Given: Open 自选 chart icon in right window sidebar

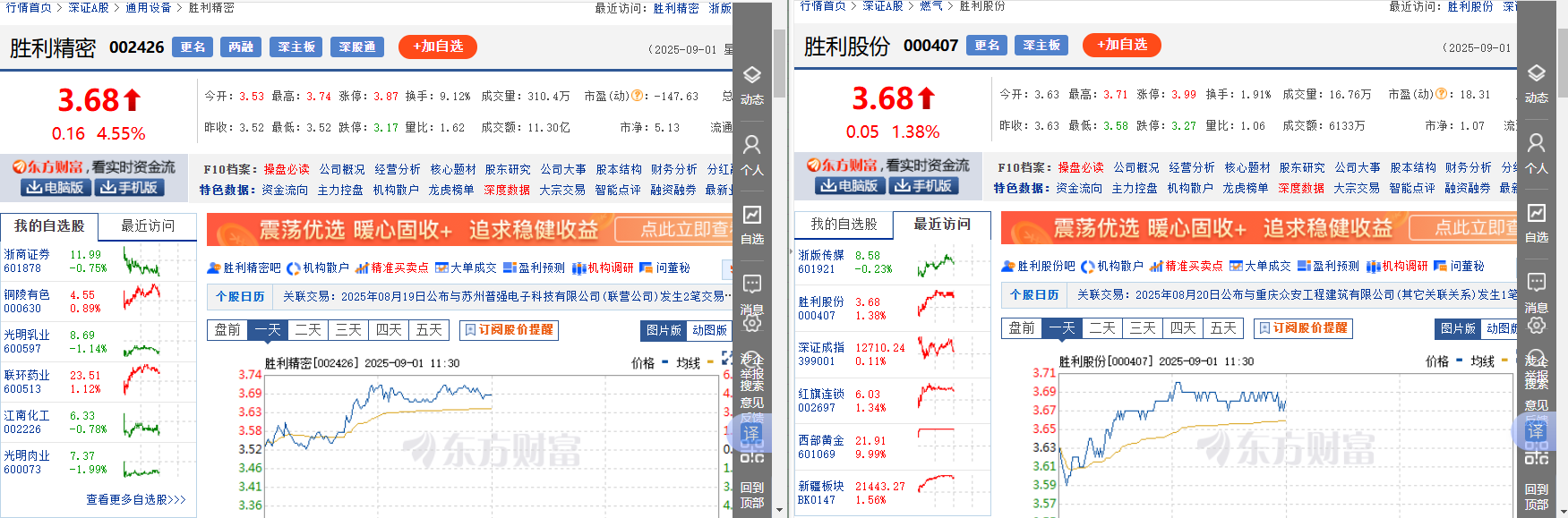Looking at the screenshot, I should click(x=1536, y=223).
